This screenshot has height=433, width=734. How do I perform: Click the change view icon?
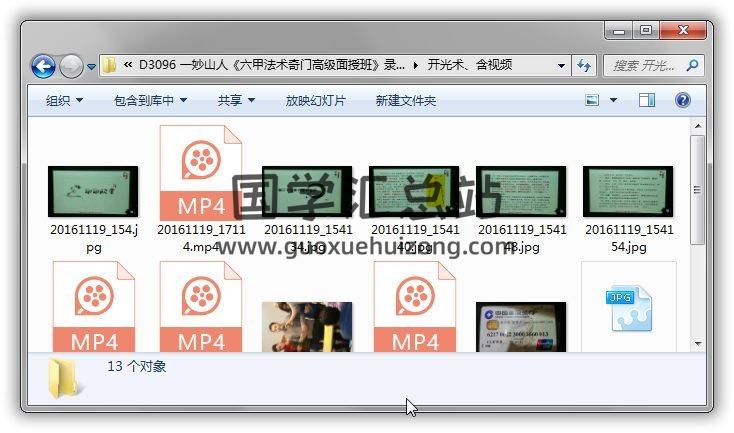592,100
